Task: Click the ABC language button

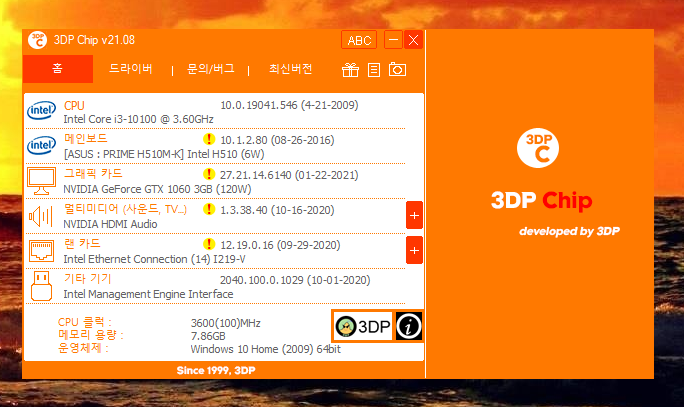Action: (359, 40)
